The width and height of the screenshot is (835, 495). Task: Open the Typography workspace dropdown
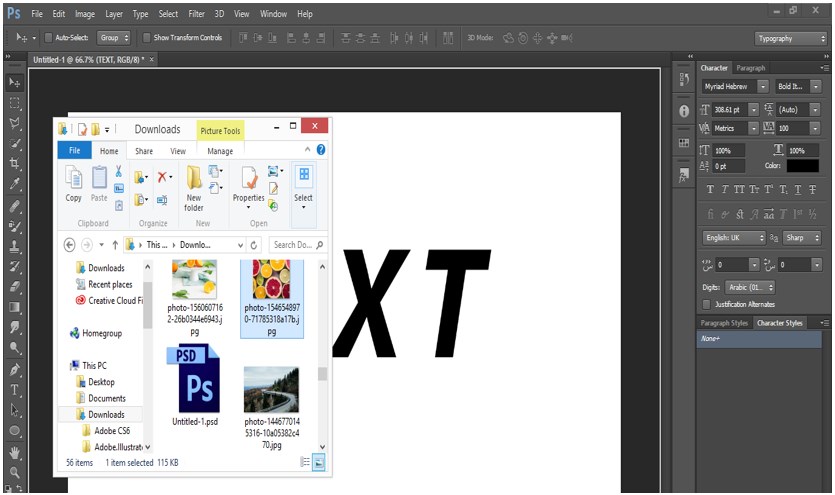click(790, 38)
